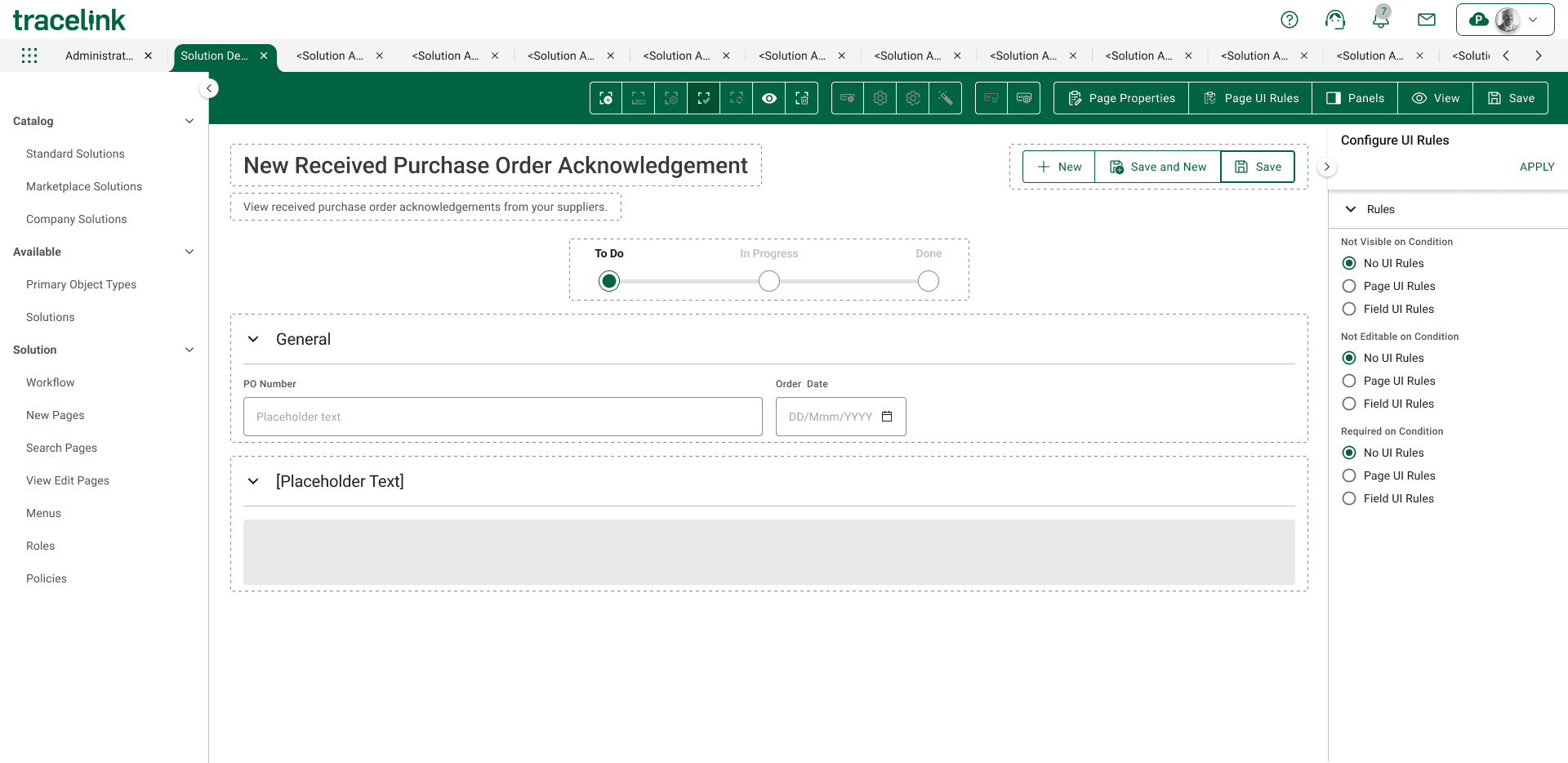
Task: Open the support headset icon
Action: (1335, 20)
